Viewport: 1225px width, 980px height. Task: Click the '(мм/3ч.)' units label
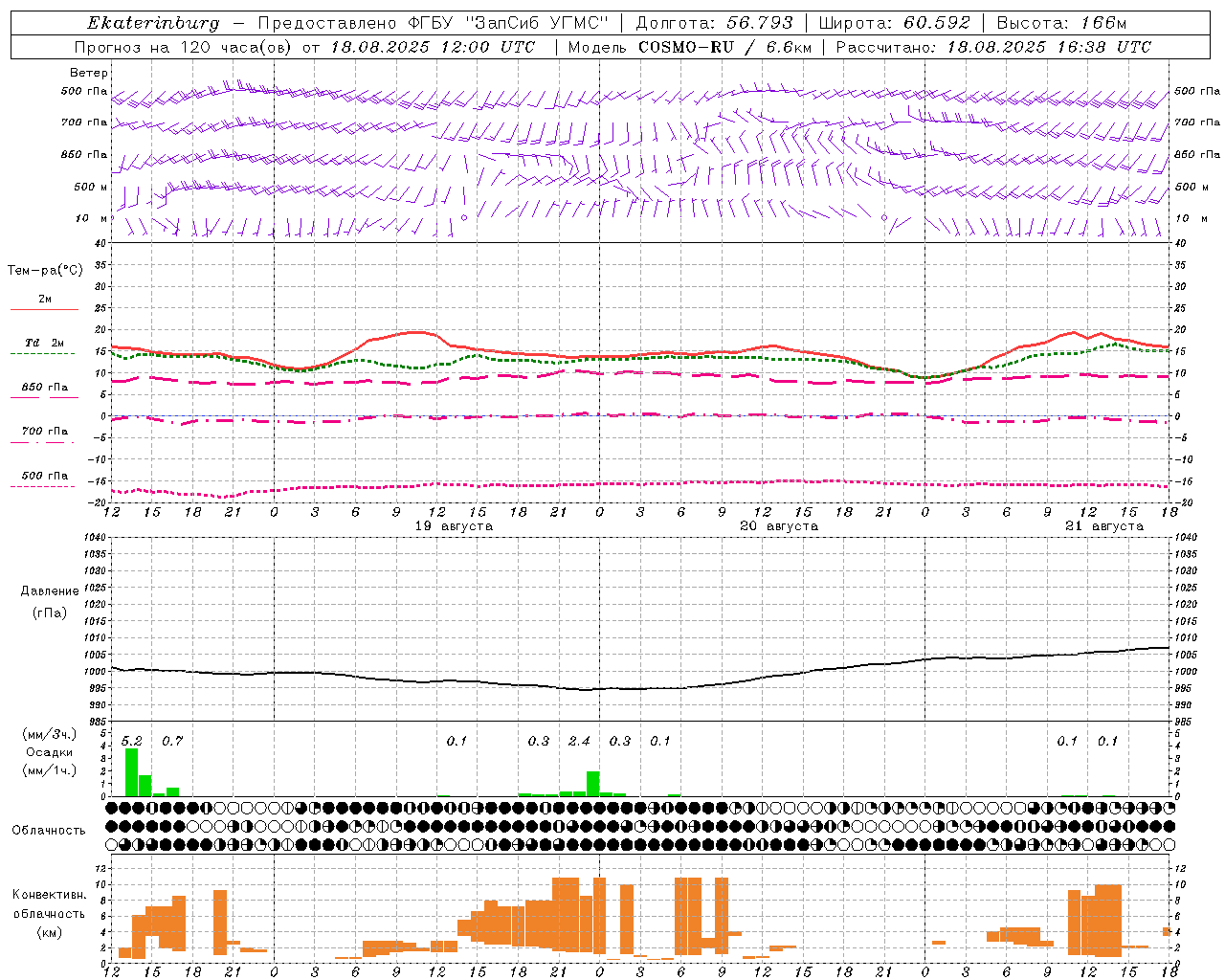click(49, 734)
